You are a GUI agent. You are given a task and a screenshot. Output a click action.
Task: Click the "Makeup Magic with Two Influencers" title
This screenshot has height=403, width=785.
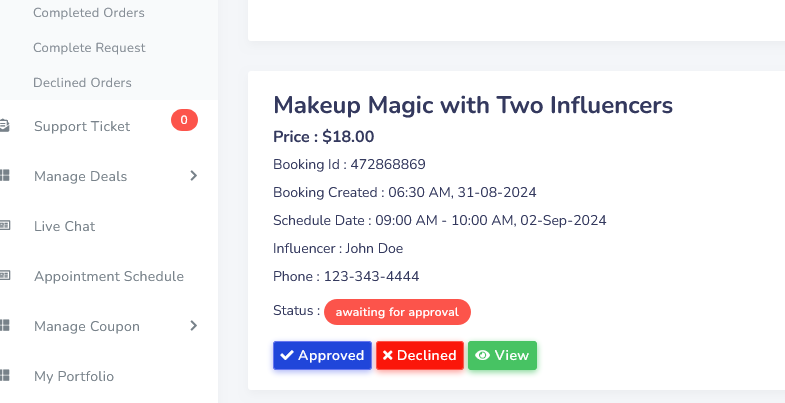point(473,105)
